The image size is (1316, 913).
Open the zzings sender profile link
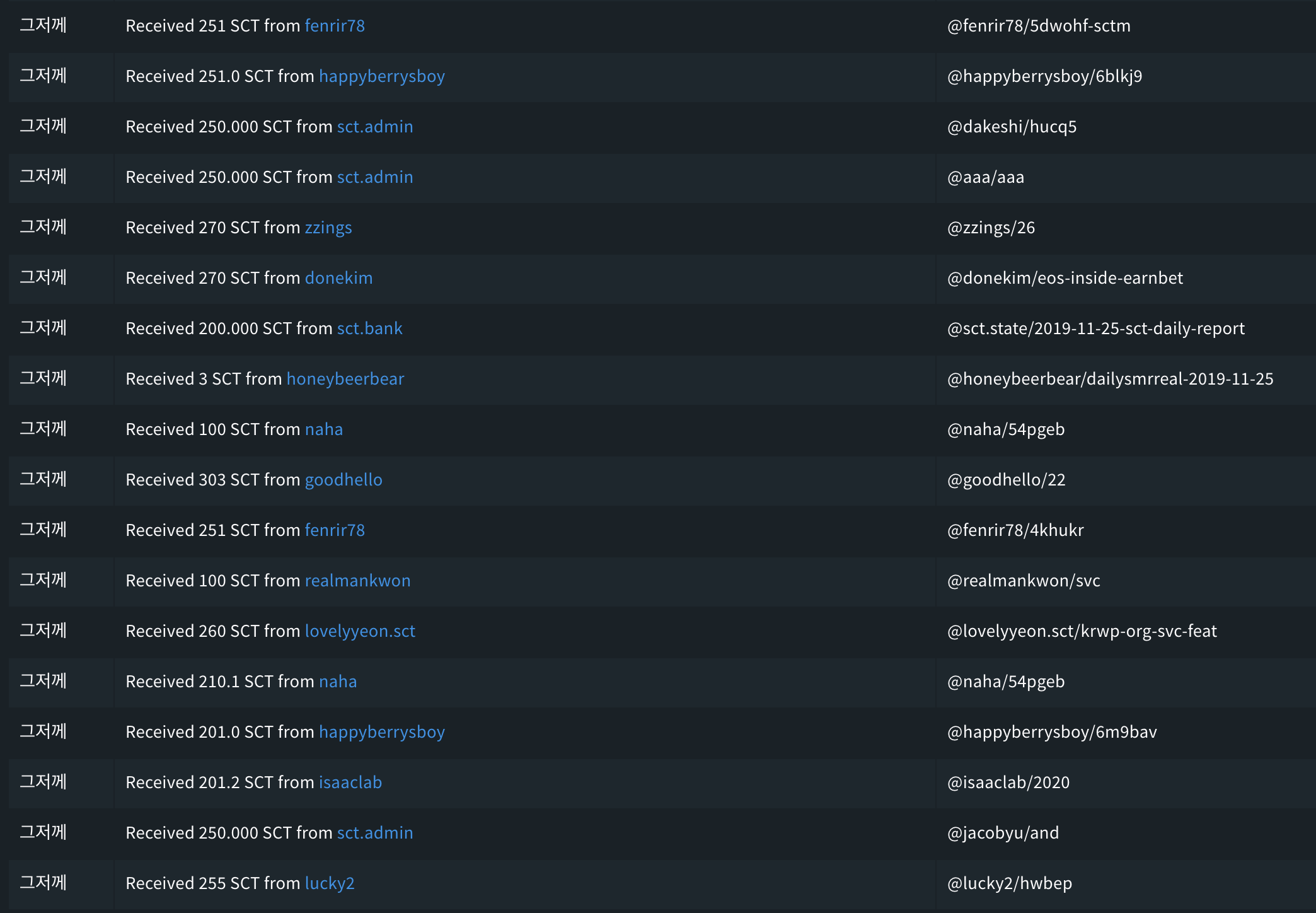click(328, 228)
